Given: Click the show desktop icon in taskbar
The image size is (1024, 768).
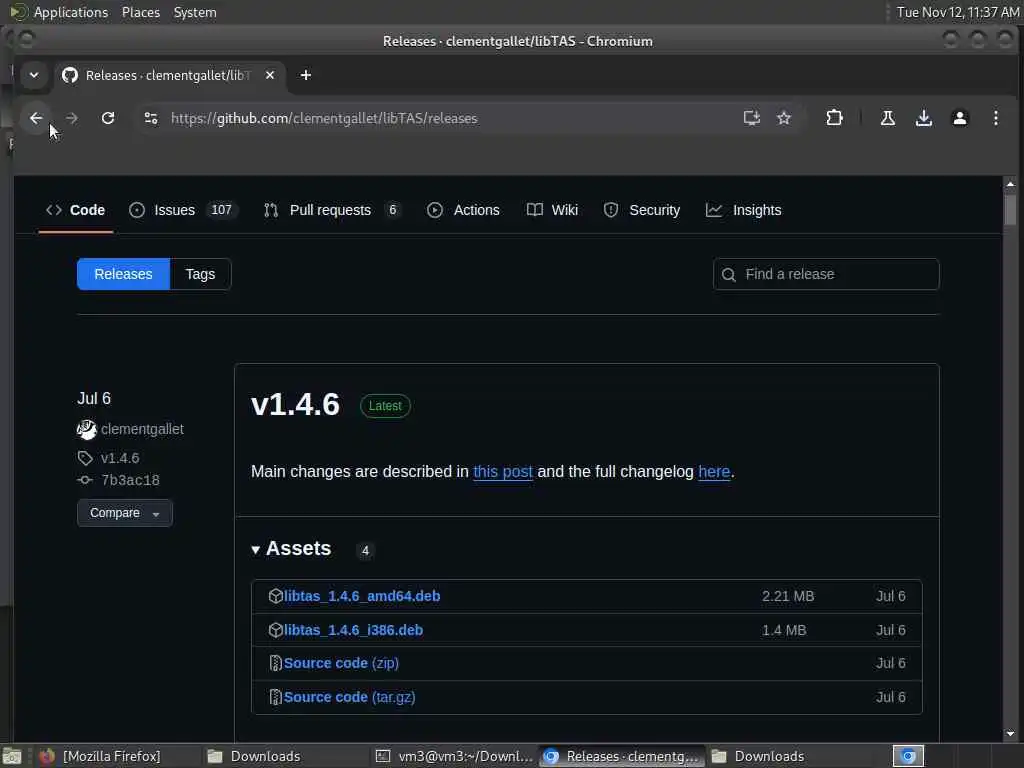Looking at the screenshot, I should point(12,756).
